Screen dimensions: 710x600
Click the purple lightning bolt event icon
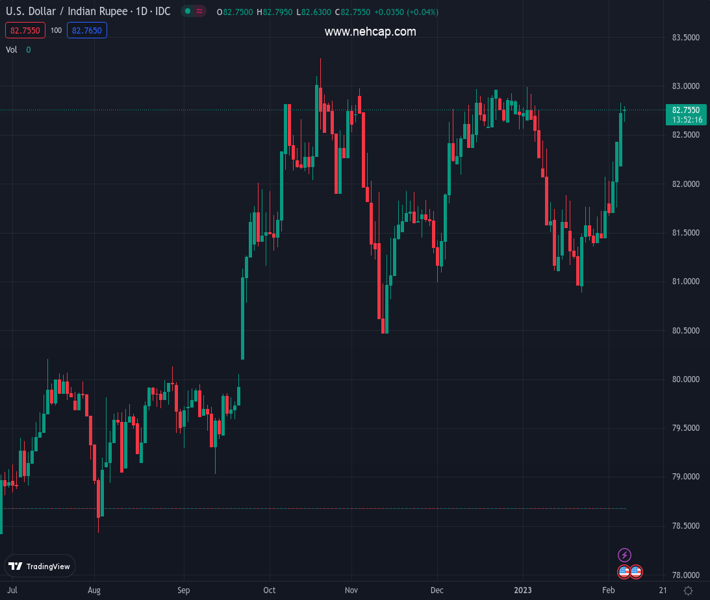pyautogui.click(x=625, y=555)
